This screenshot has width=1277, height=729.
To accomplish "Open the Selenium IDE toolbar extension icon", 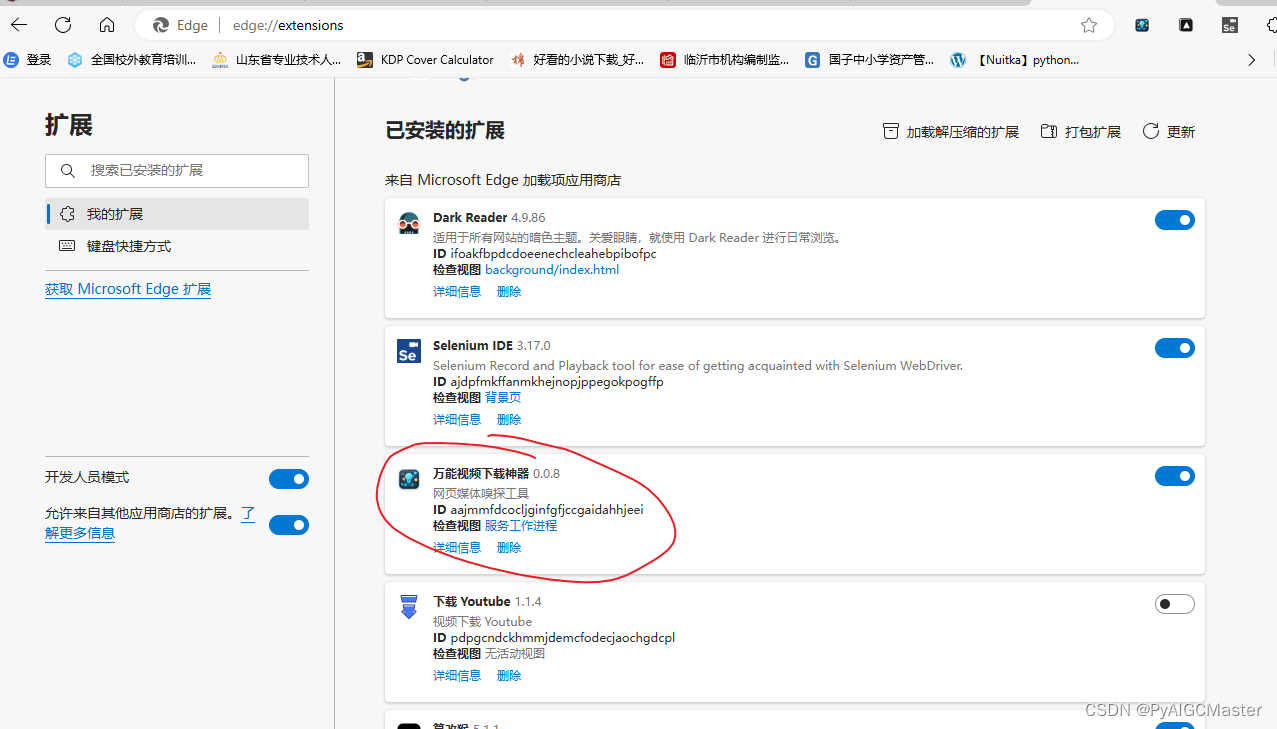I will [x=1230, y=25].
